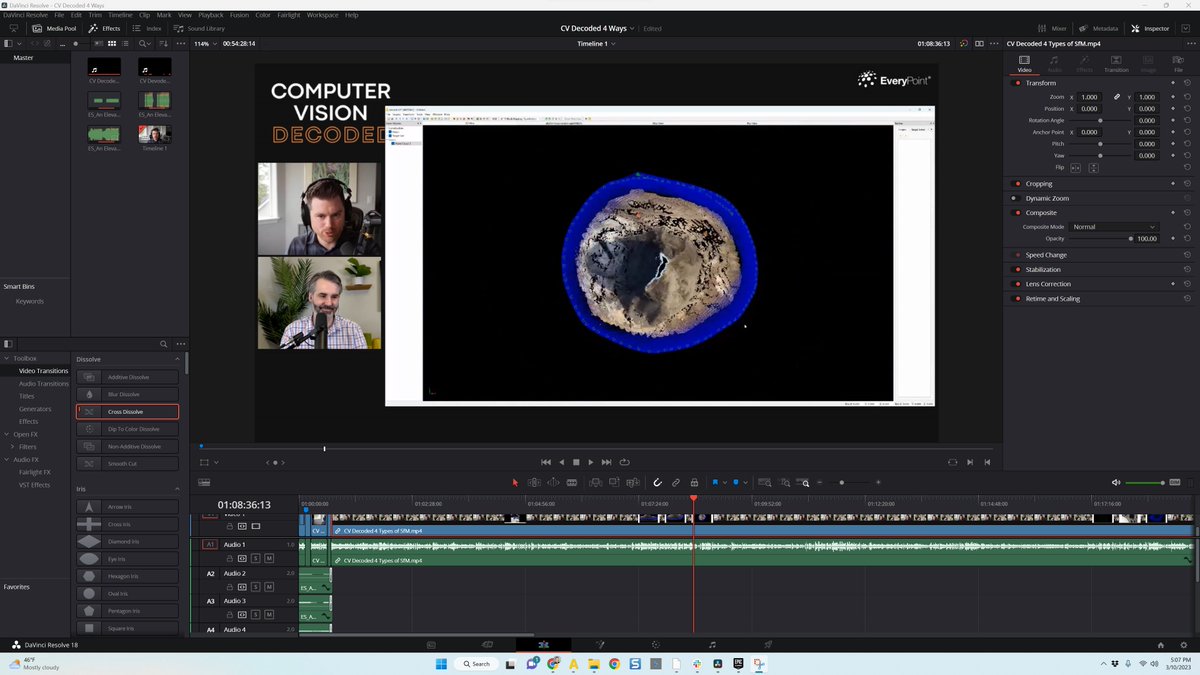Open the Fusion menu
This screenshot has height=675, width=1200.
[241, 15]
